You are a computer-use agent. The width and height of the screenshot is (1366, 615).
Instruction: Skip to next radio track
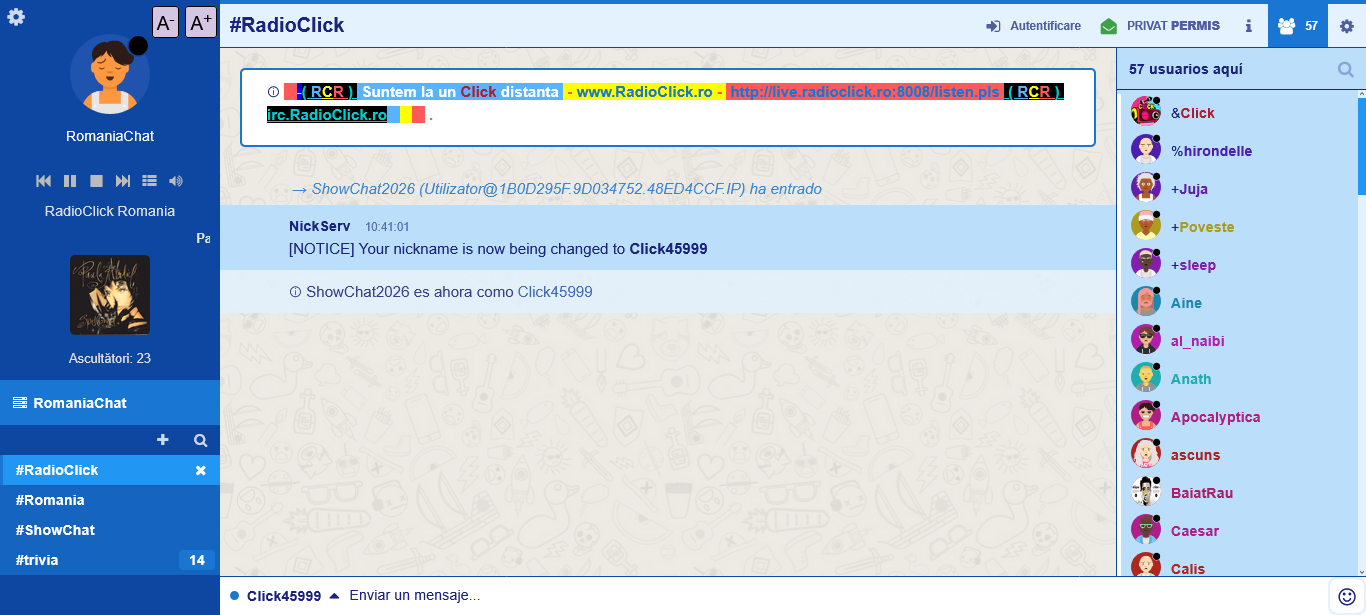pyautogui.click(x=123, y=181)
